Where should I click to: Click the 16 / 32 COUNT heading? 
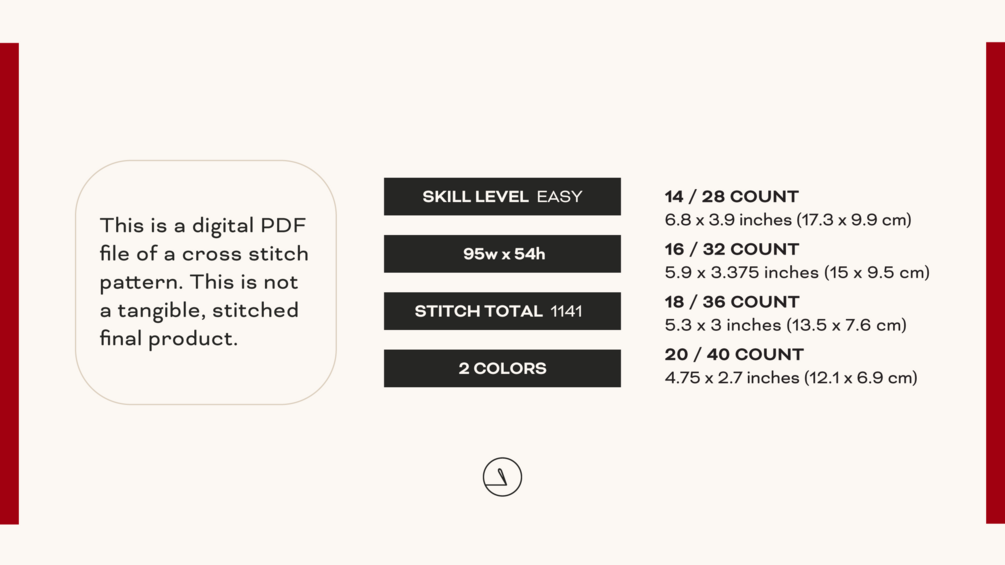tap(731, 249)
